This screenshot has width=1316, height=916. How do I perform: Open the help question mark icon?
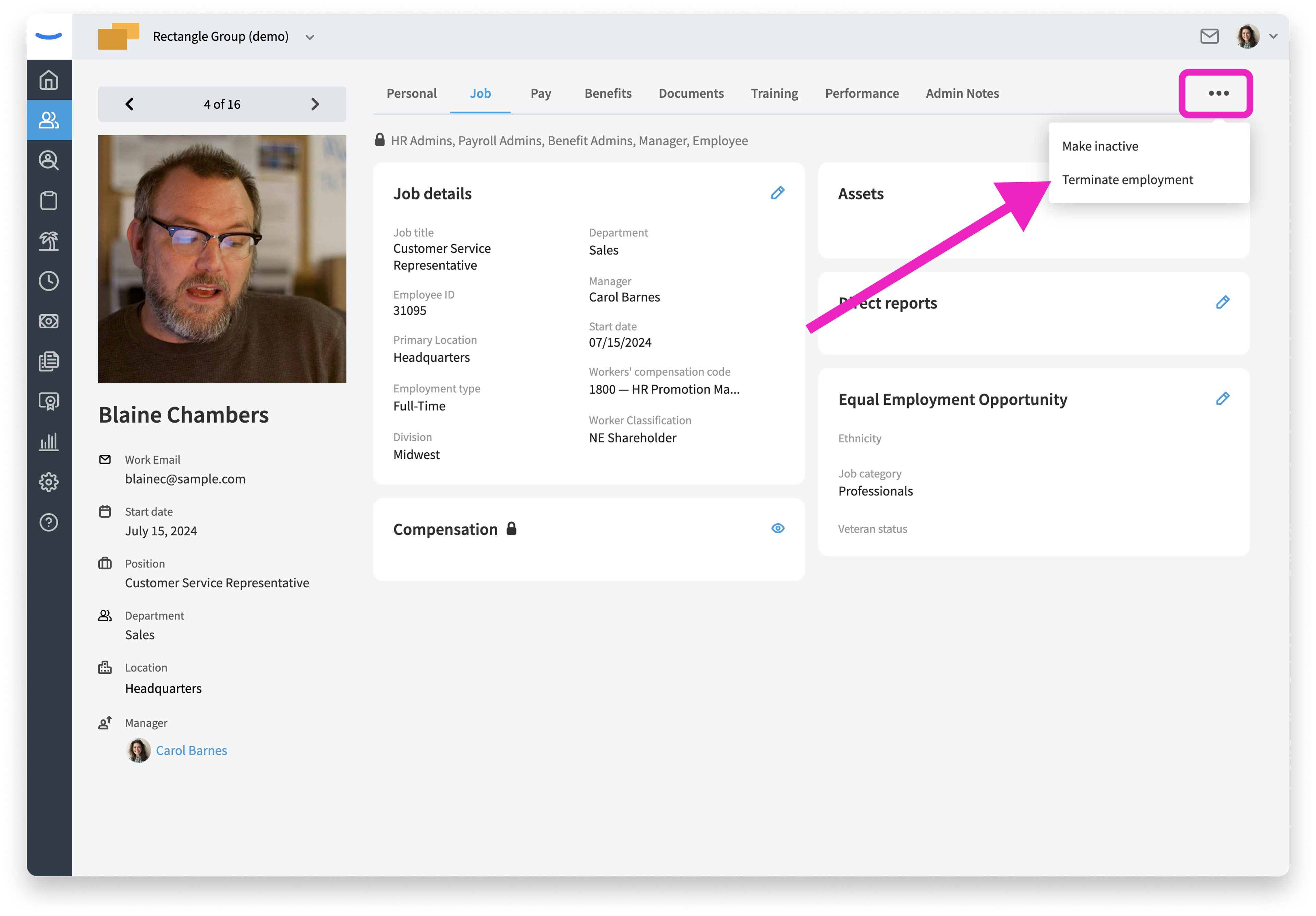point(49,522)
